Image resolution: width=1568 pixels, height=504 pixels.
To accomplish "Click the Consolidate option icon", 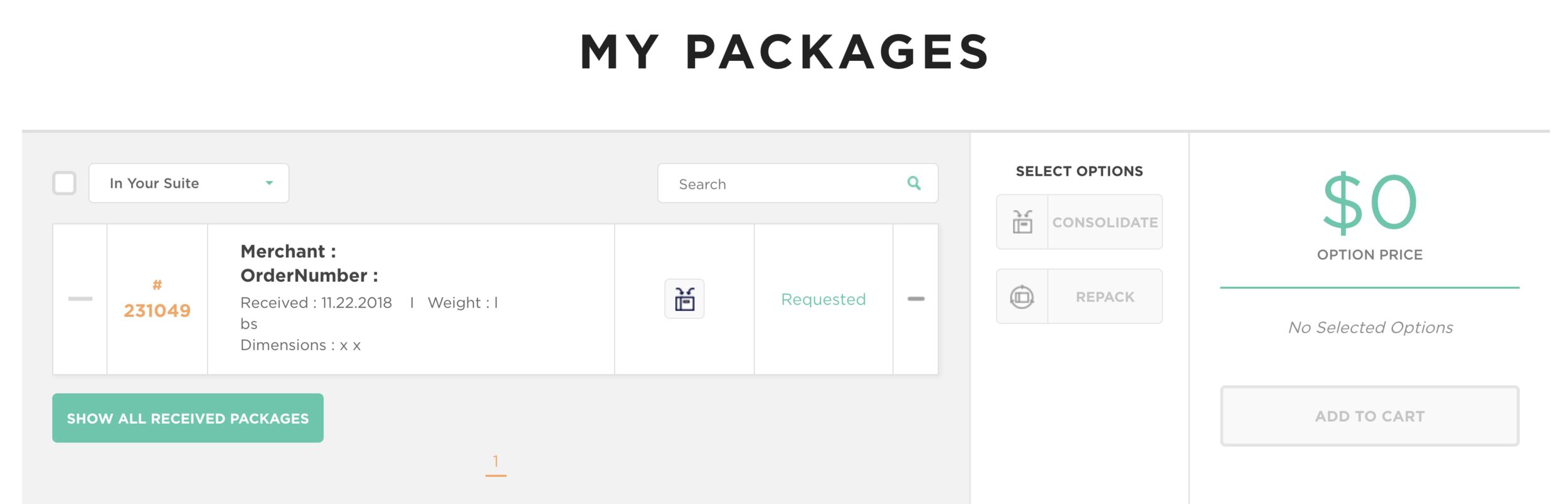I will point(1022,222).
